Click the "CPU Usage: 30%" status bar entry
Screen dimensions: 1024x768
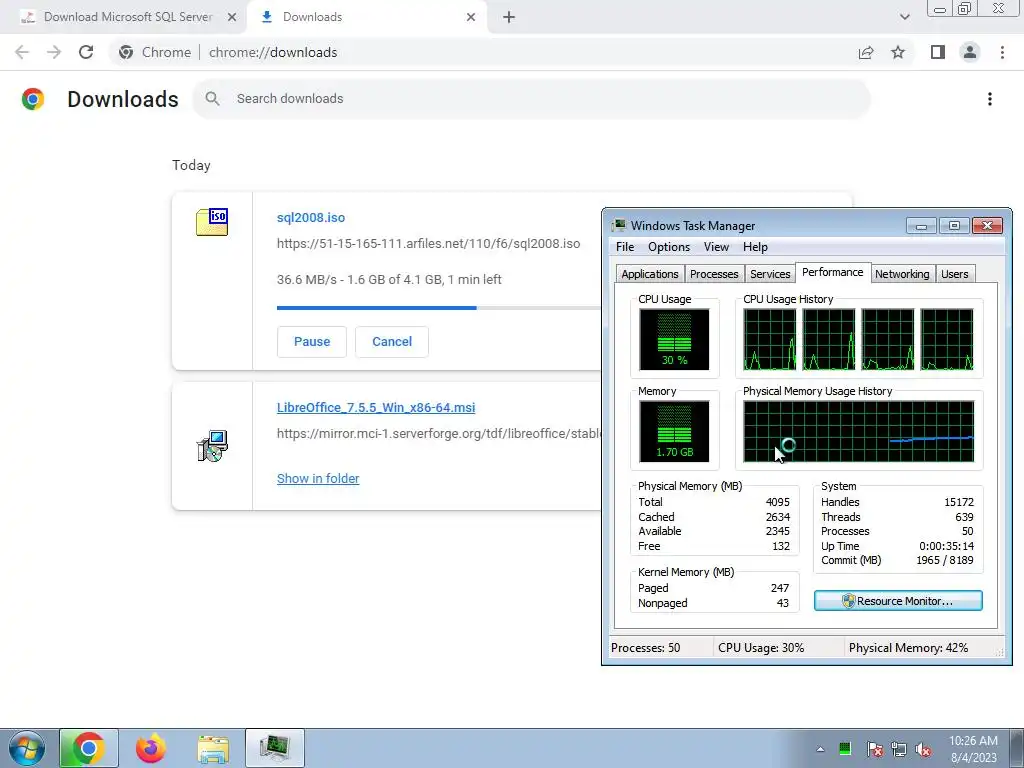[761, 648]
